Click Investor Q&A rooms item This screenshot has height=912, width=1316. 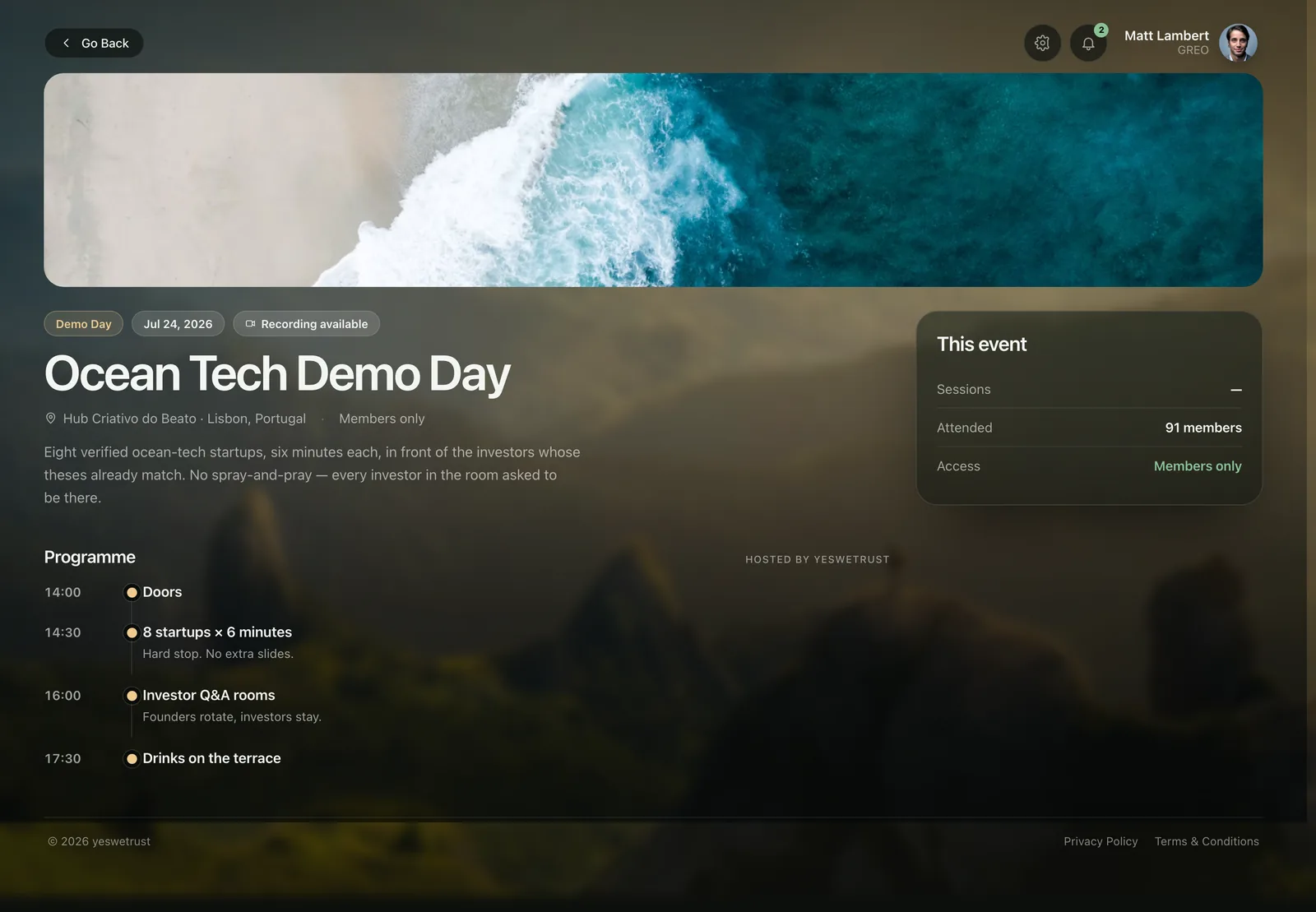tap(209, 696)
